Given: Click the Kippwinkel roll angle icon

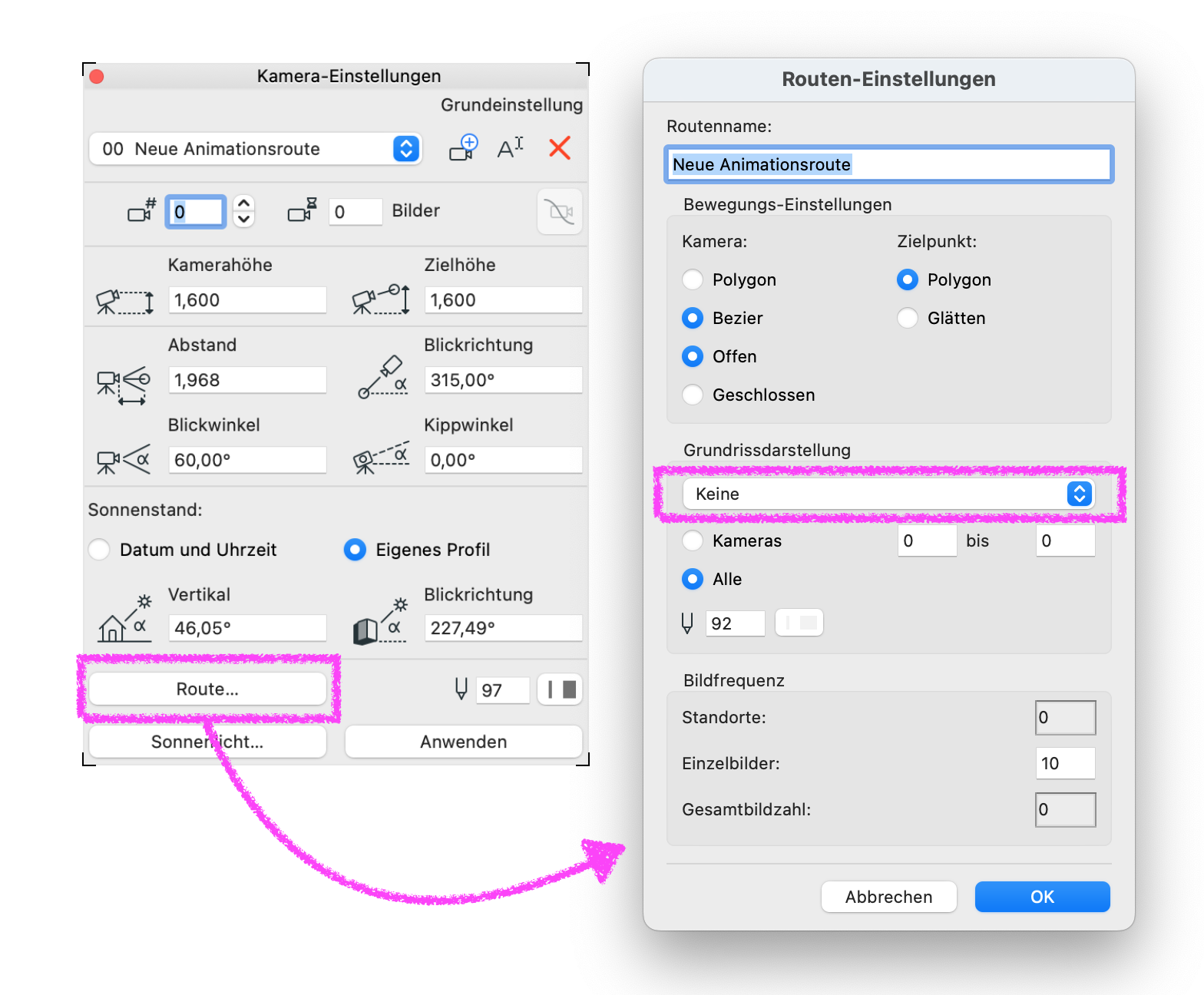Looking at the screenshot, I should [381, 458].
